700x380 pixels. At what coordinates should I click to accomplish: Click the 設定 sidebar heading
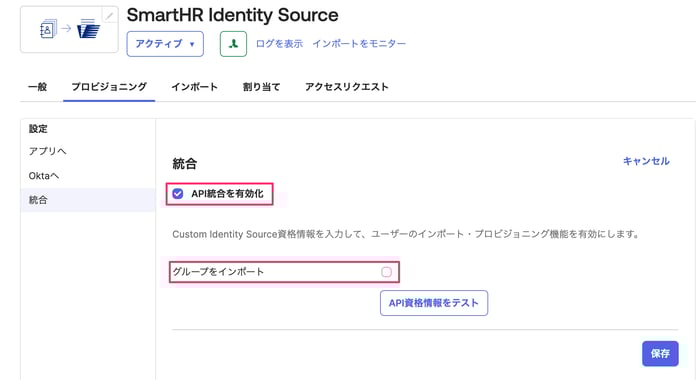(x=38, y=129)
